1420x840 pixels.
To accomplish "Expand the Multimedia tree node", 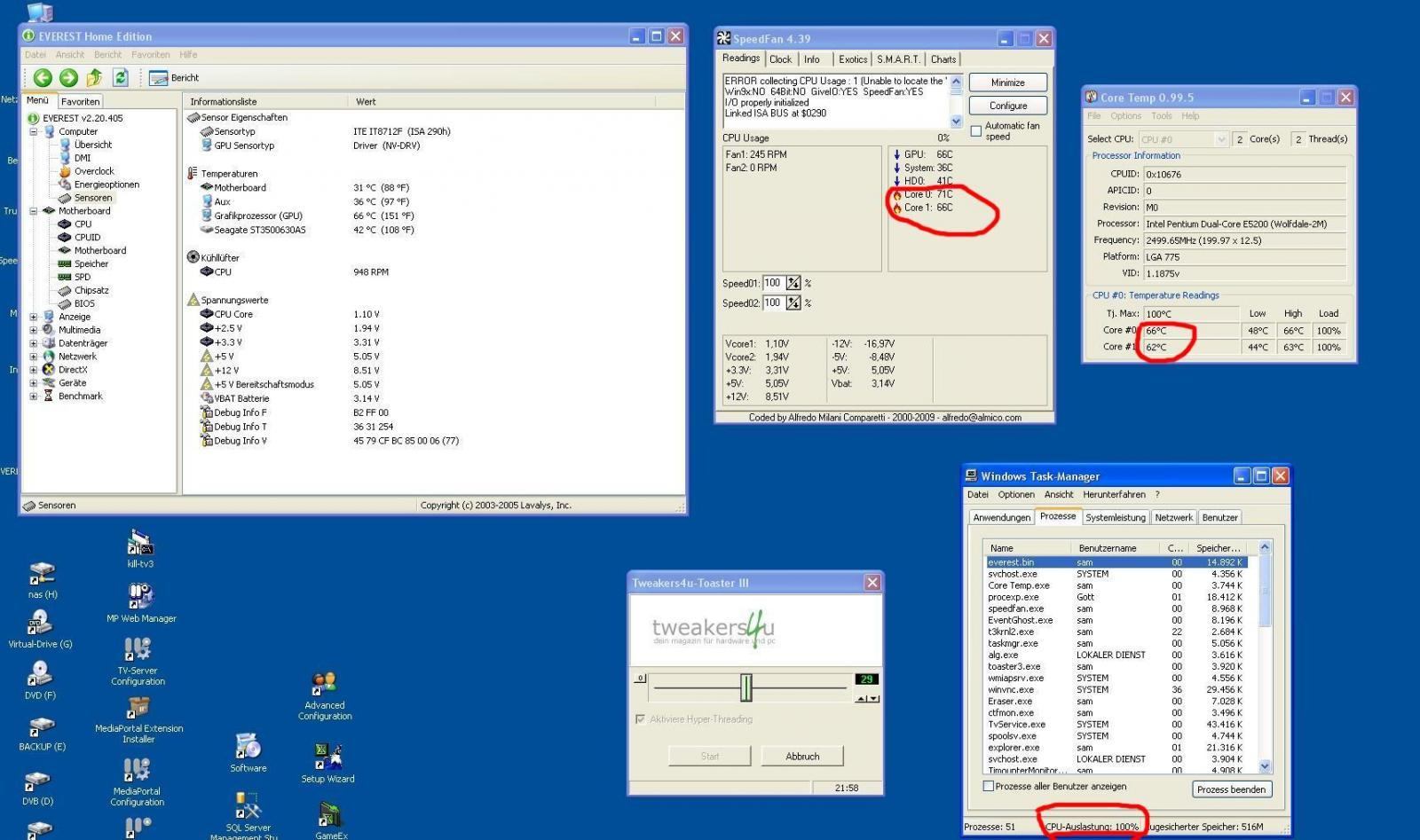I will [x=34, y=330].
